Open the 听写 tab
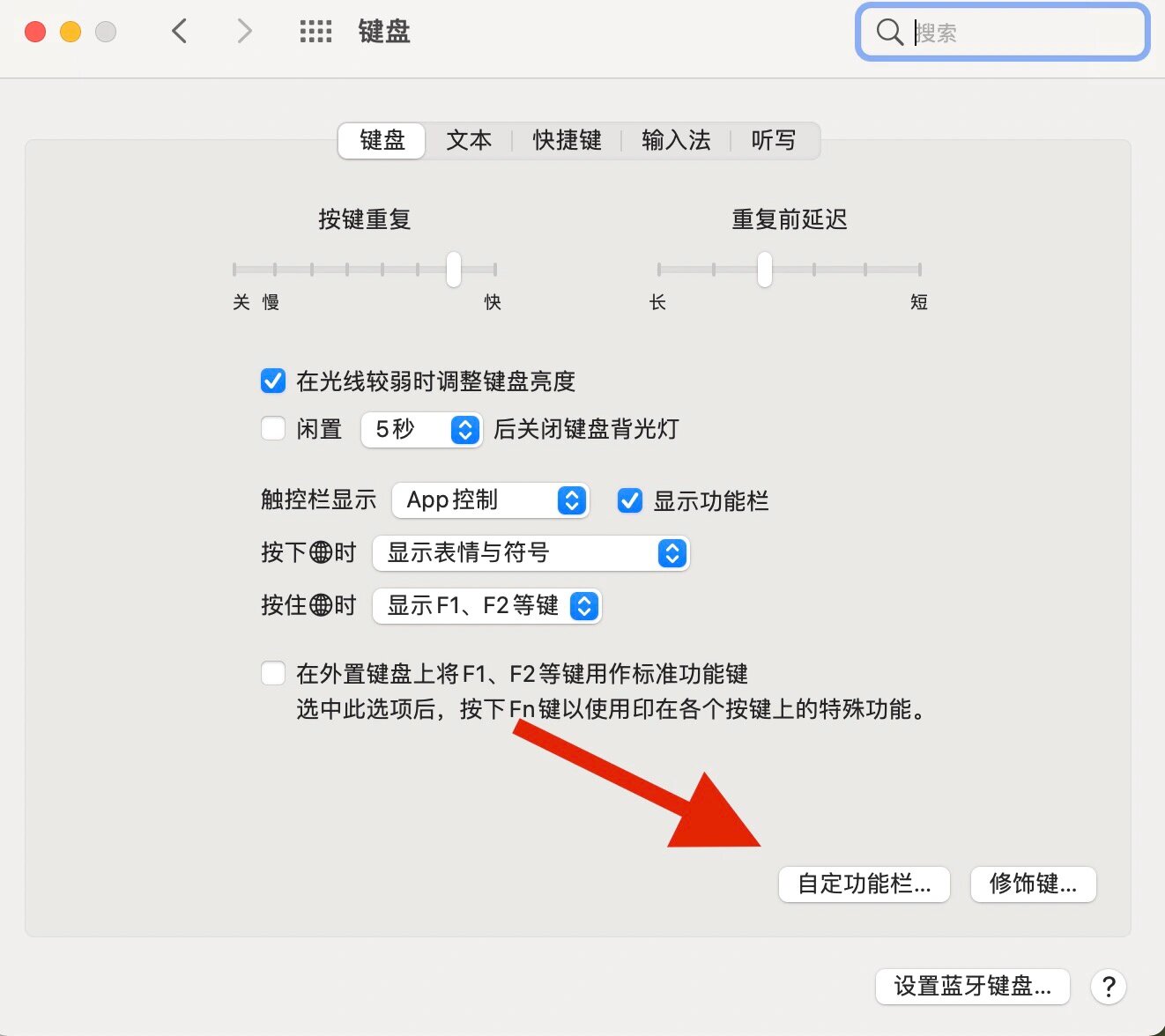1165x1036 pixels. 775,140
